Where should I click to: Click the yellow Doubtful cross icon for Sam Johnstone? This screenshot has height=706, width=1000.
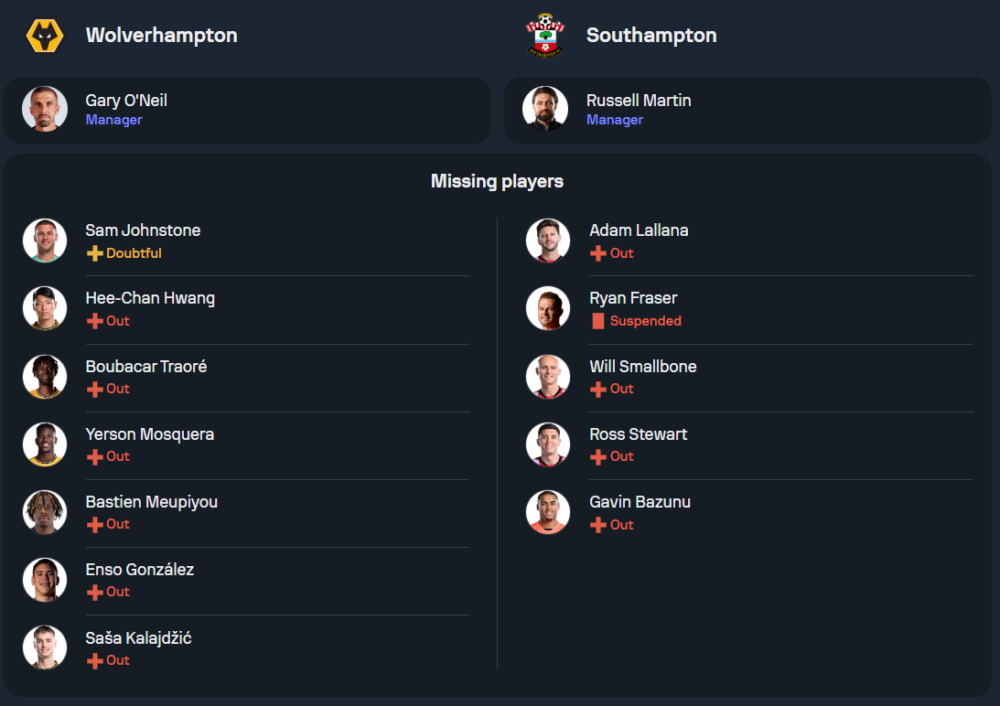(95, 254)
